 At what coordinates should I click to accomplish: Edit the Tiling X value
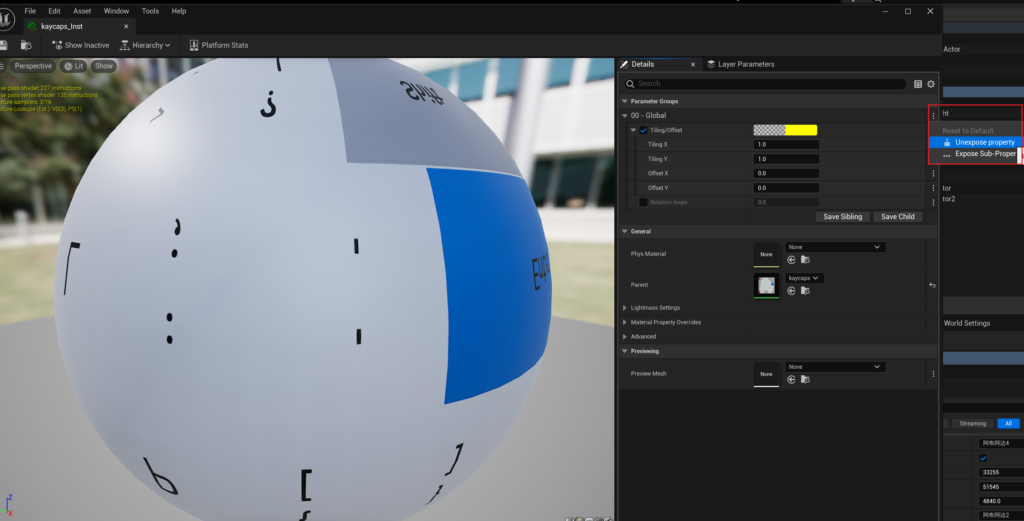786,144
